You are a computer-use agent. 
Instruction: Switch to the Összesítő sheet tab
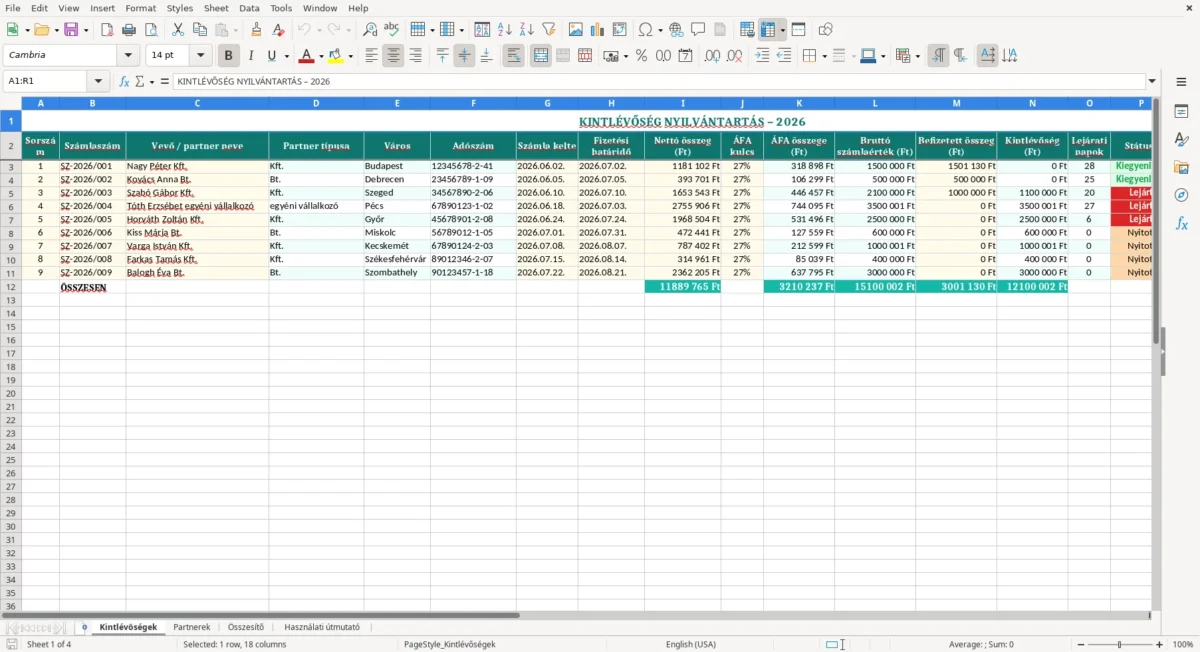point(246,627)
